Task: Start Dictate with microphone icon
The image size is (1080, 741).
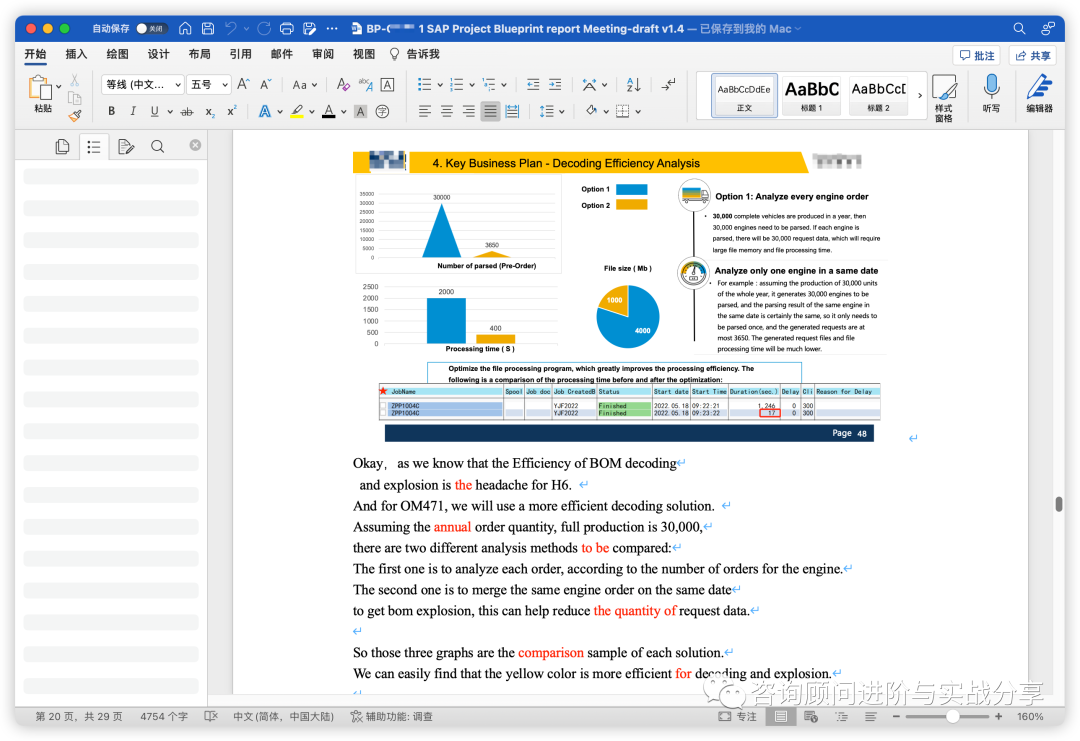Action: (x=991, y=93)
